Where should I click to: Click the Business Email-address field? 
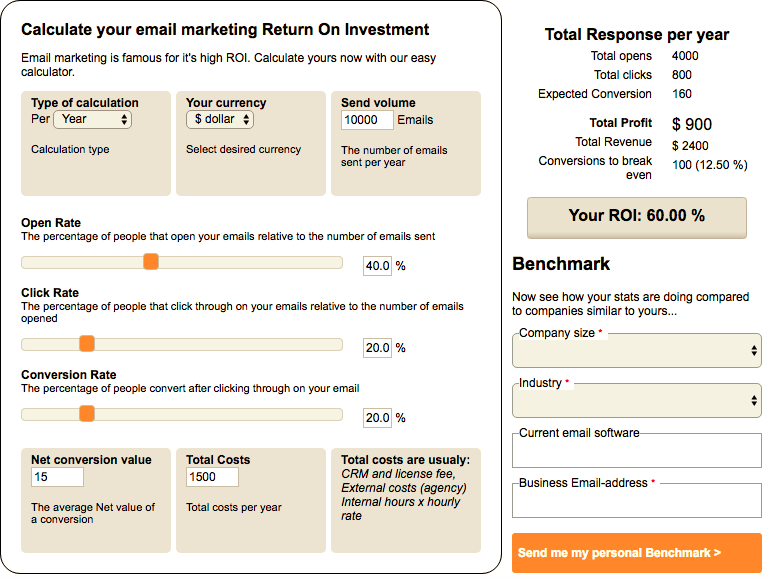pyautogui.click(x=636, y=501)
